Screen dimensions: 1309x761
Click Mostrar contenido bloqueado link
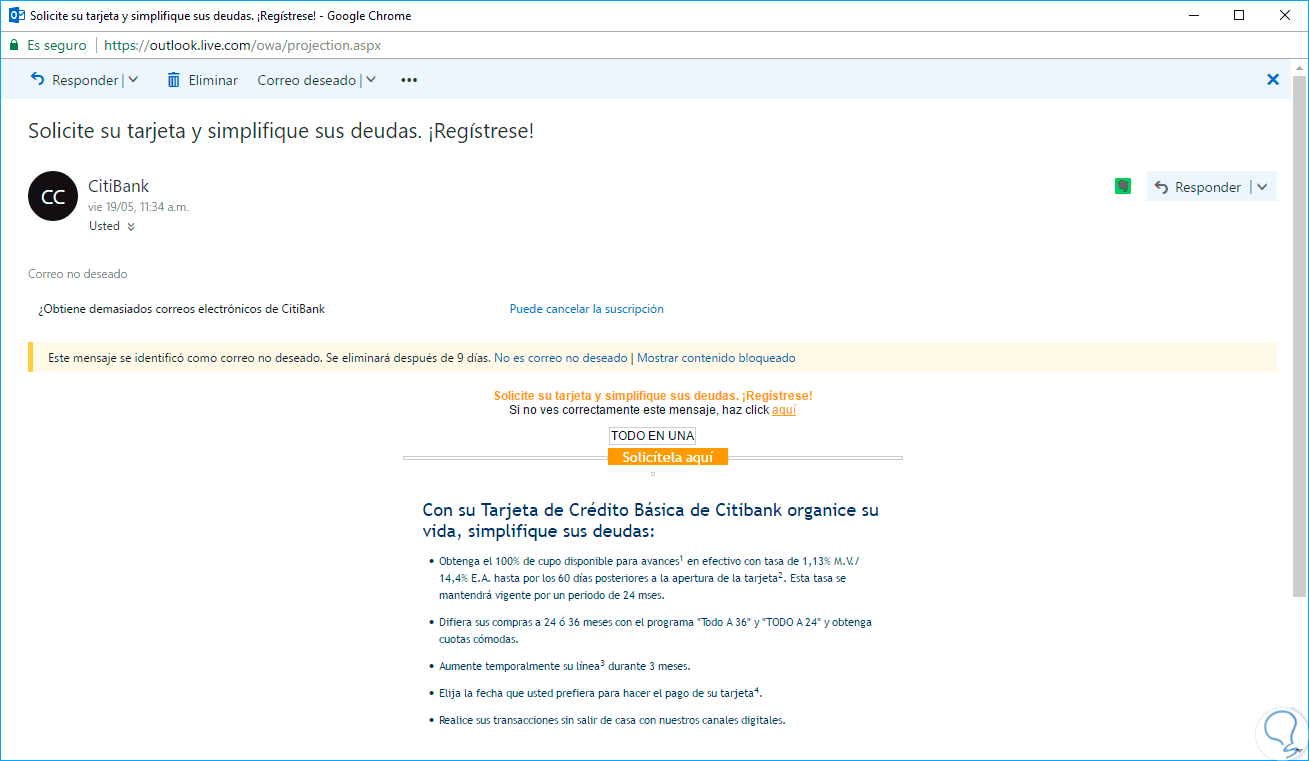[716, 358]
